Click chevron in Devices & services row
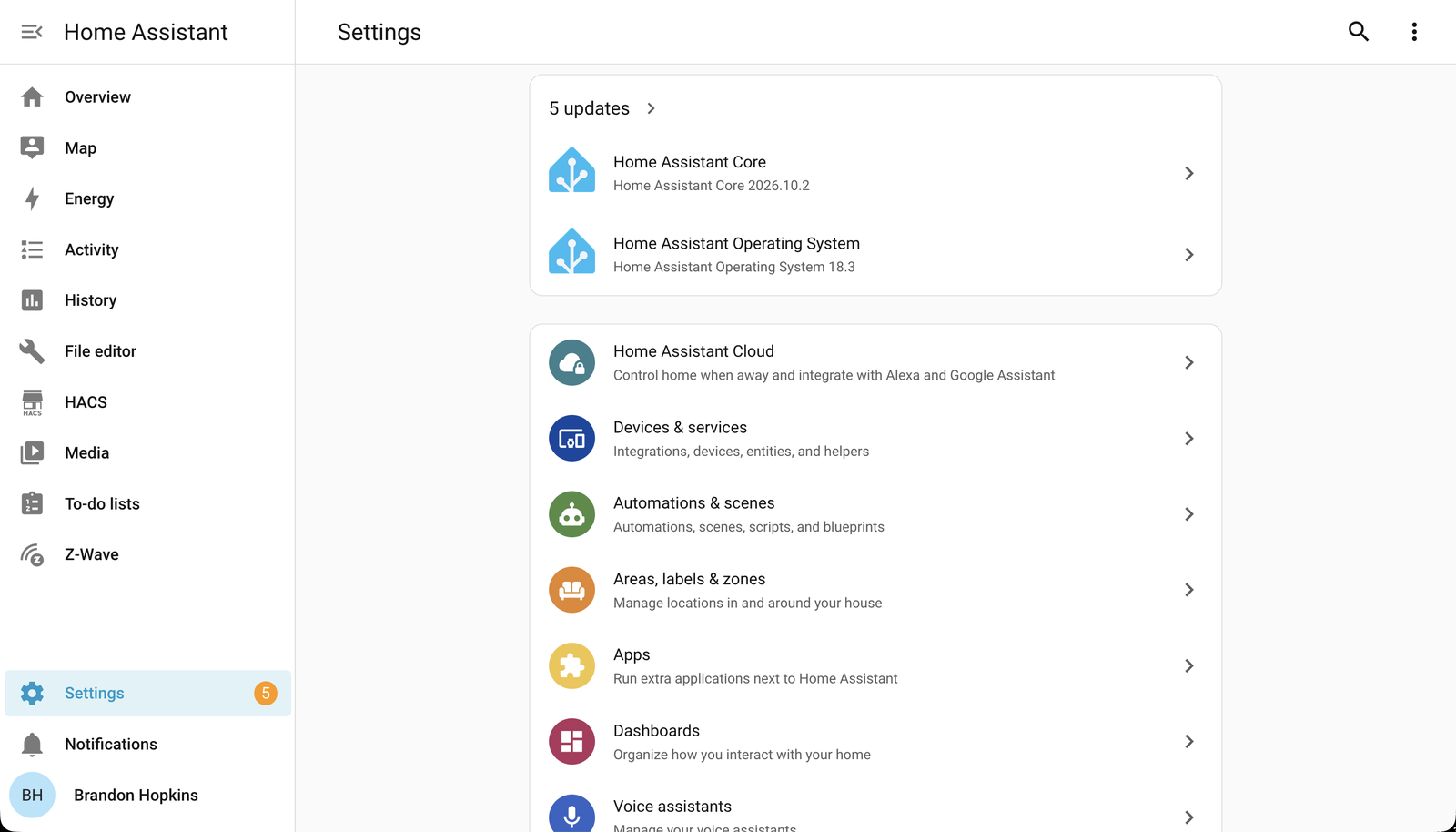This screenshot has width=1456, height=832. [1188, 439]
